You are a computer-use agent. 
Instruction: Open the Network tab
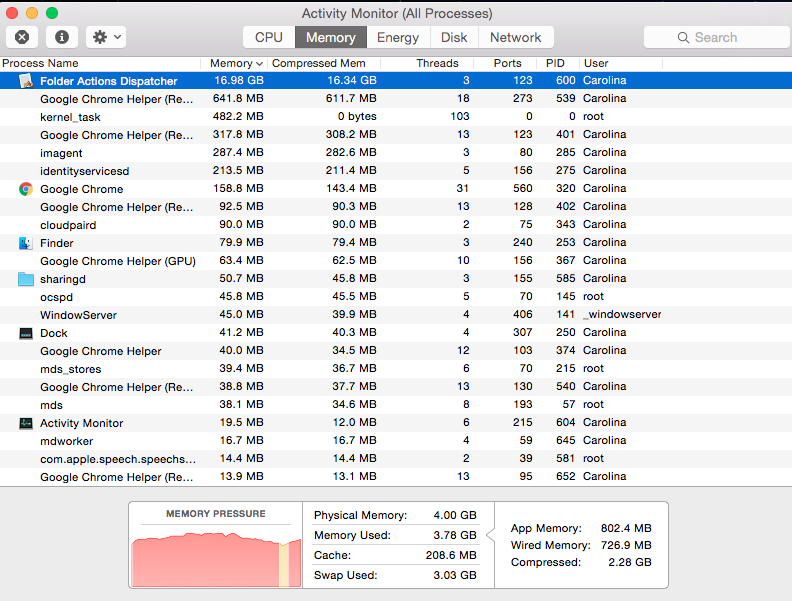tap(516, 37)
